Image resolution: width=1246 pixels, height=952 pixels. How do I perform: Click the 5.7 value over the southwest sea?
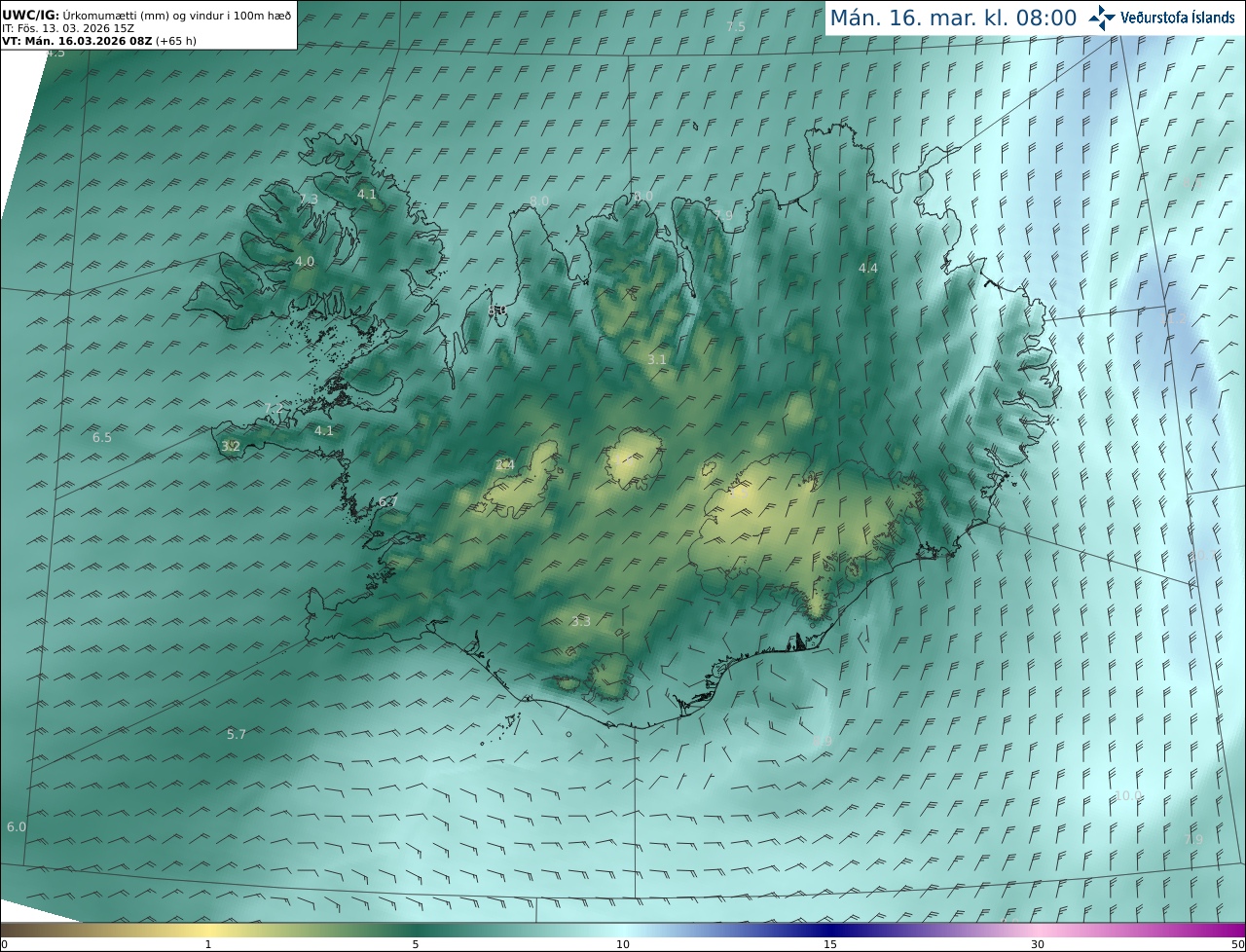click(237, 734)
